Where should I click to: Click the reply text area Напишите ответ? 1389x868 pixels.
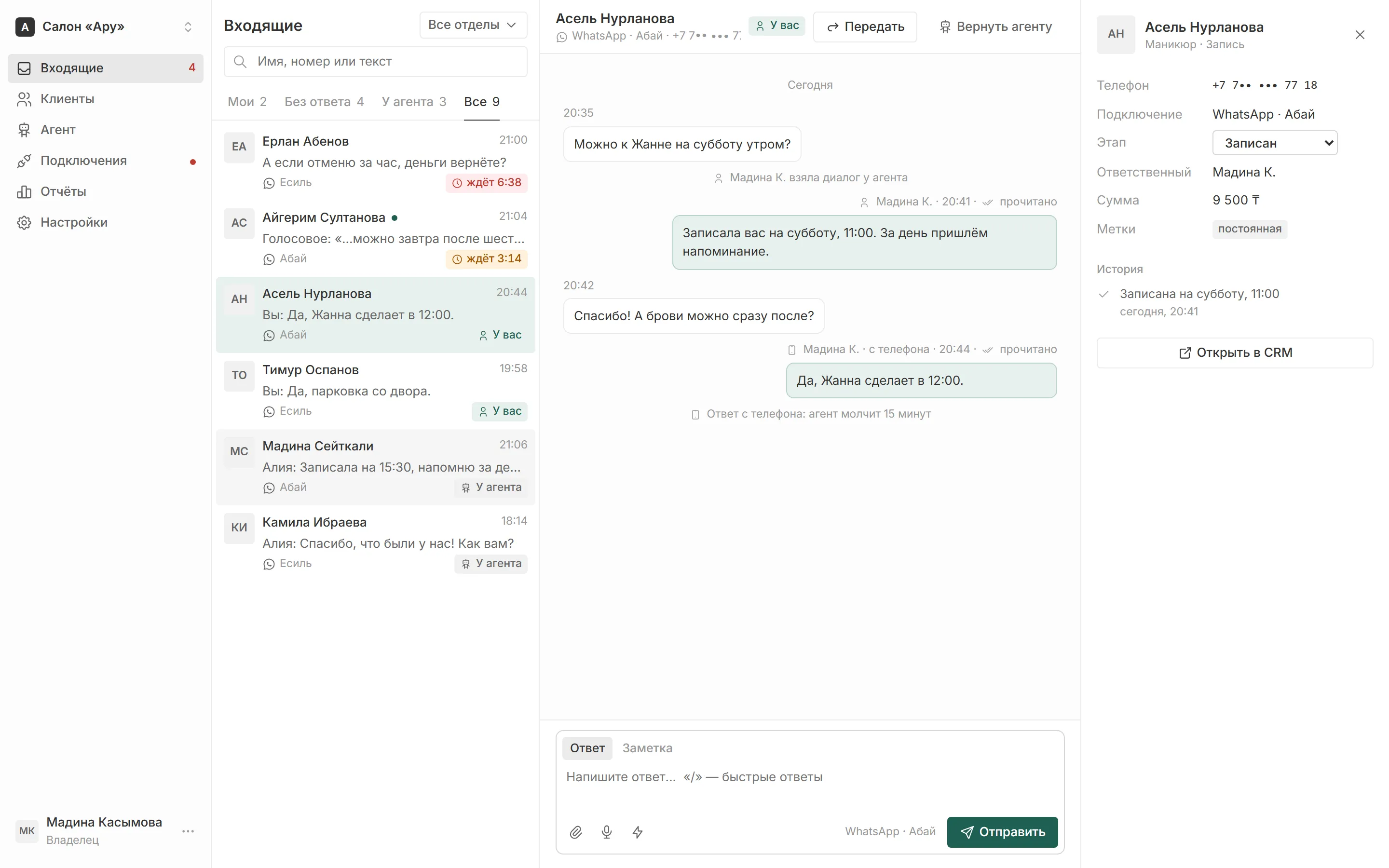pos(810,787)
